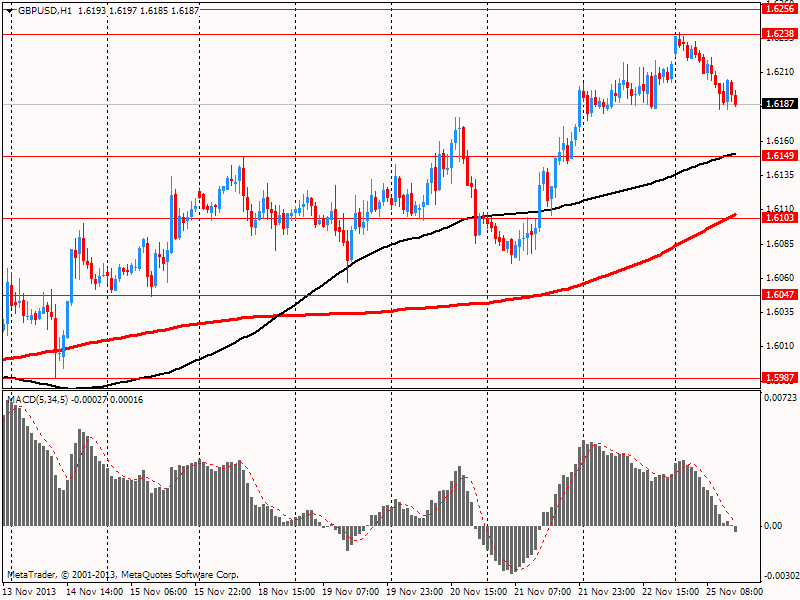Click the 1.6085 price scale value
This screenshot has width=800, height=600.
click(781, 244)
